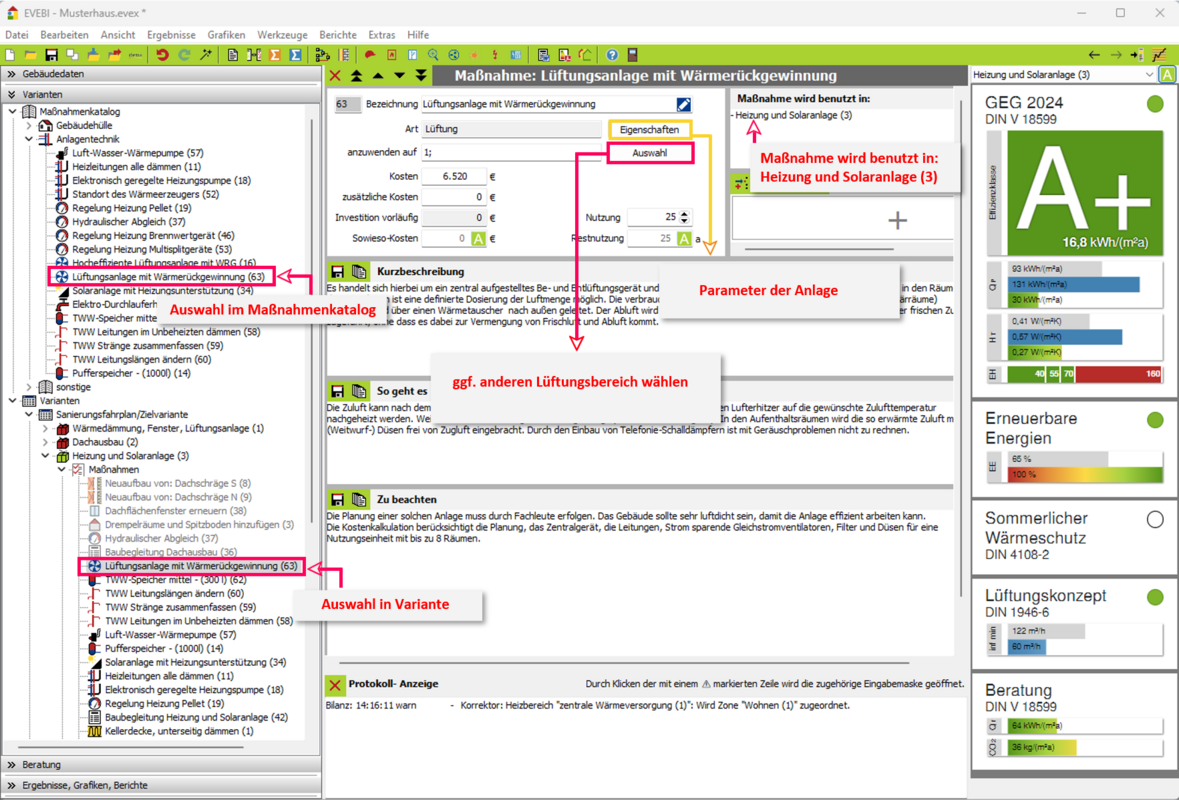Click the blue help question mark icon
1179x800 pixels.
click(x=612, y=55)
